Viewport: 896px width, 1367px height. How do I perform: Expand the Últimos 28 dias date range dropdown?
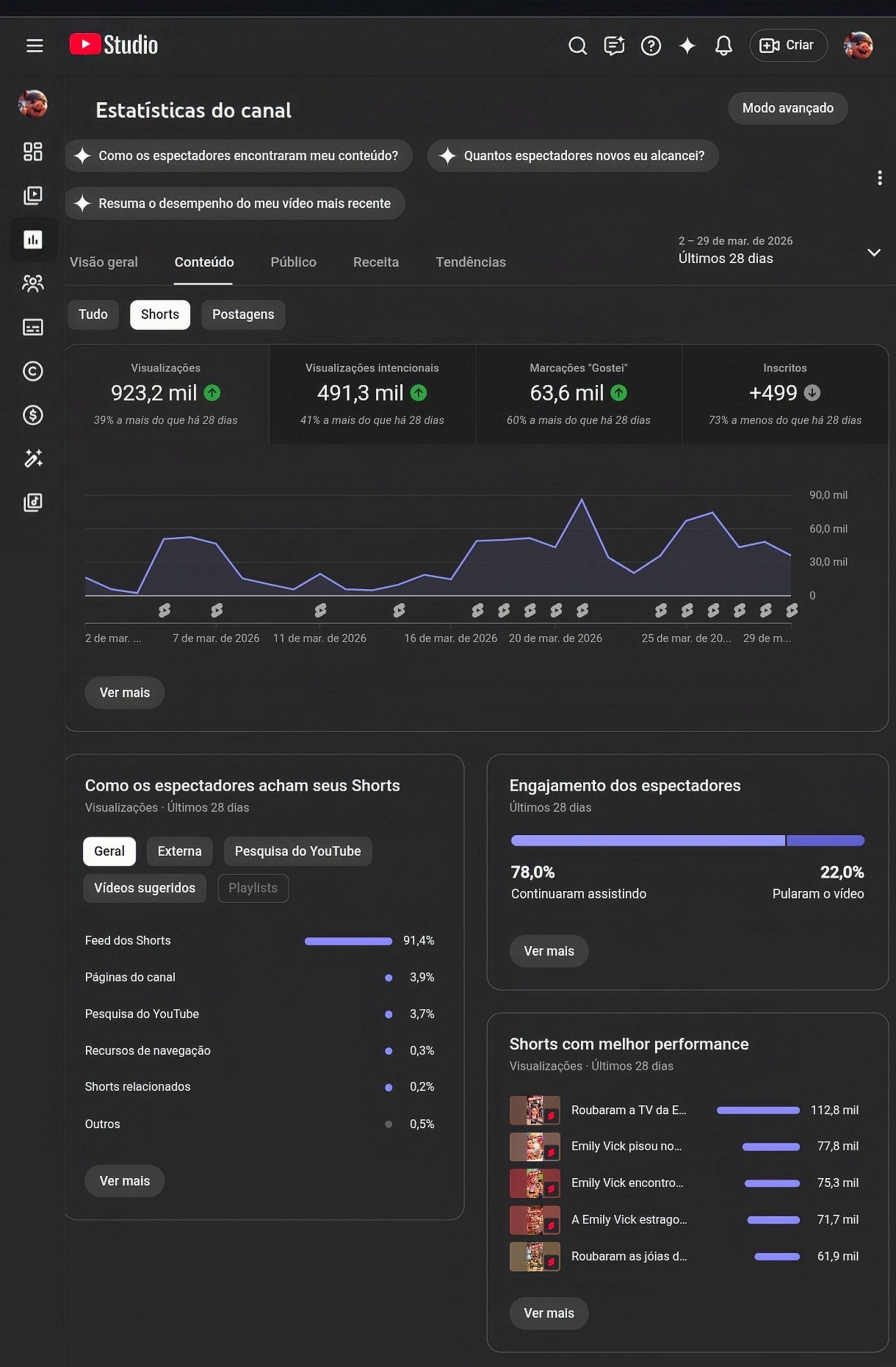(x=873, y=252)
